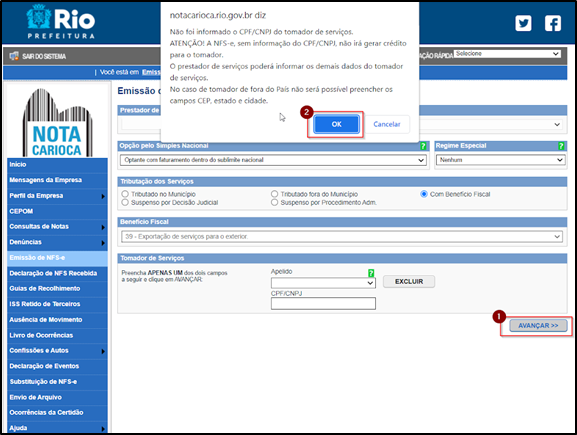Expand the Consultas de Notas submenu
Image resolution: width=577 pixels, height=435 pixels.
[x=103, y=227]
